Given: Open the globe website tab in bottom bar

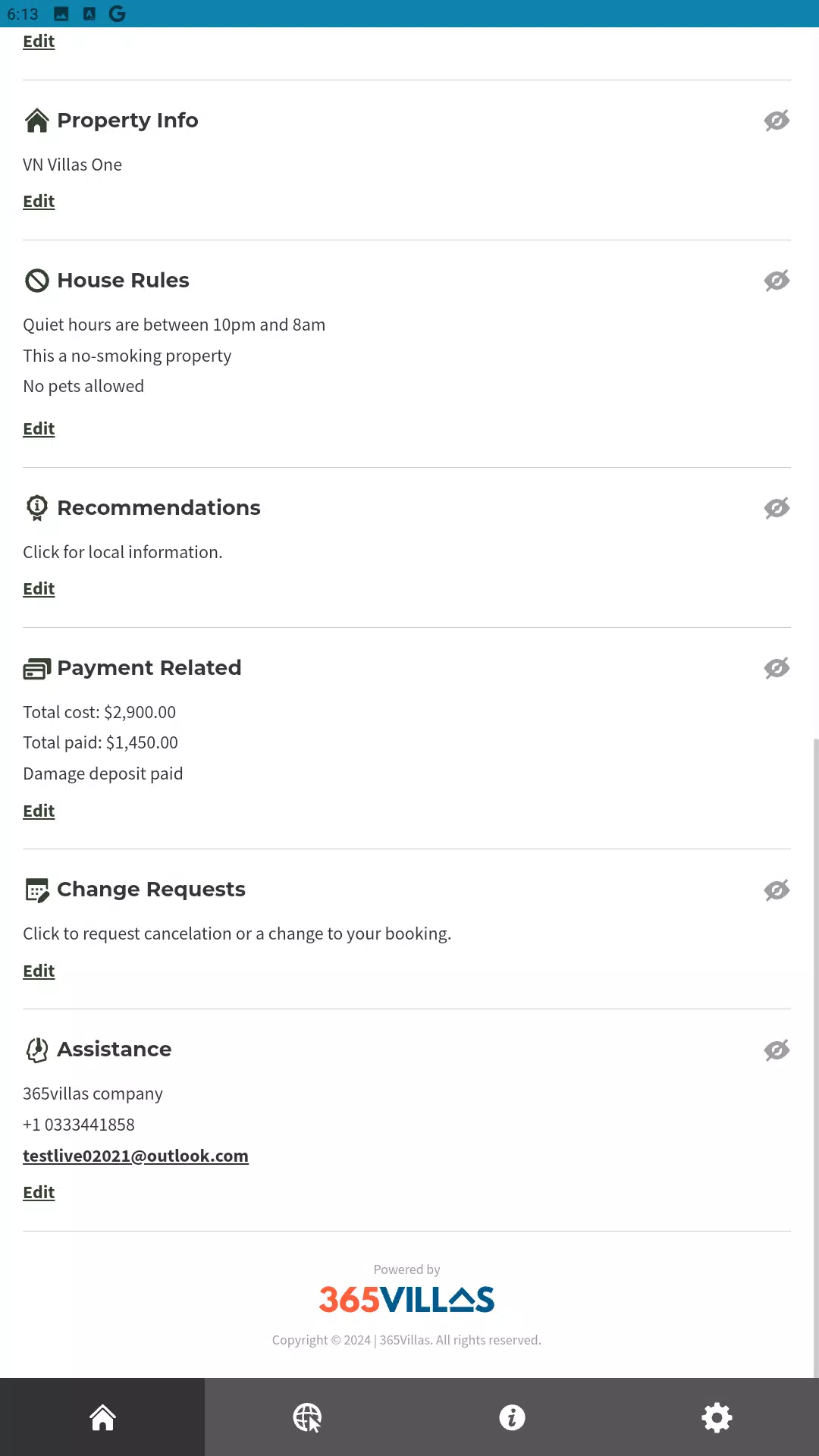Looking at the screenshot, I should pyautogui.click(x=307, y=1417).
